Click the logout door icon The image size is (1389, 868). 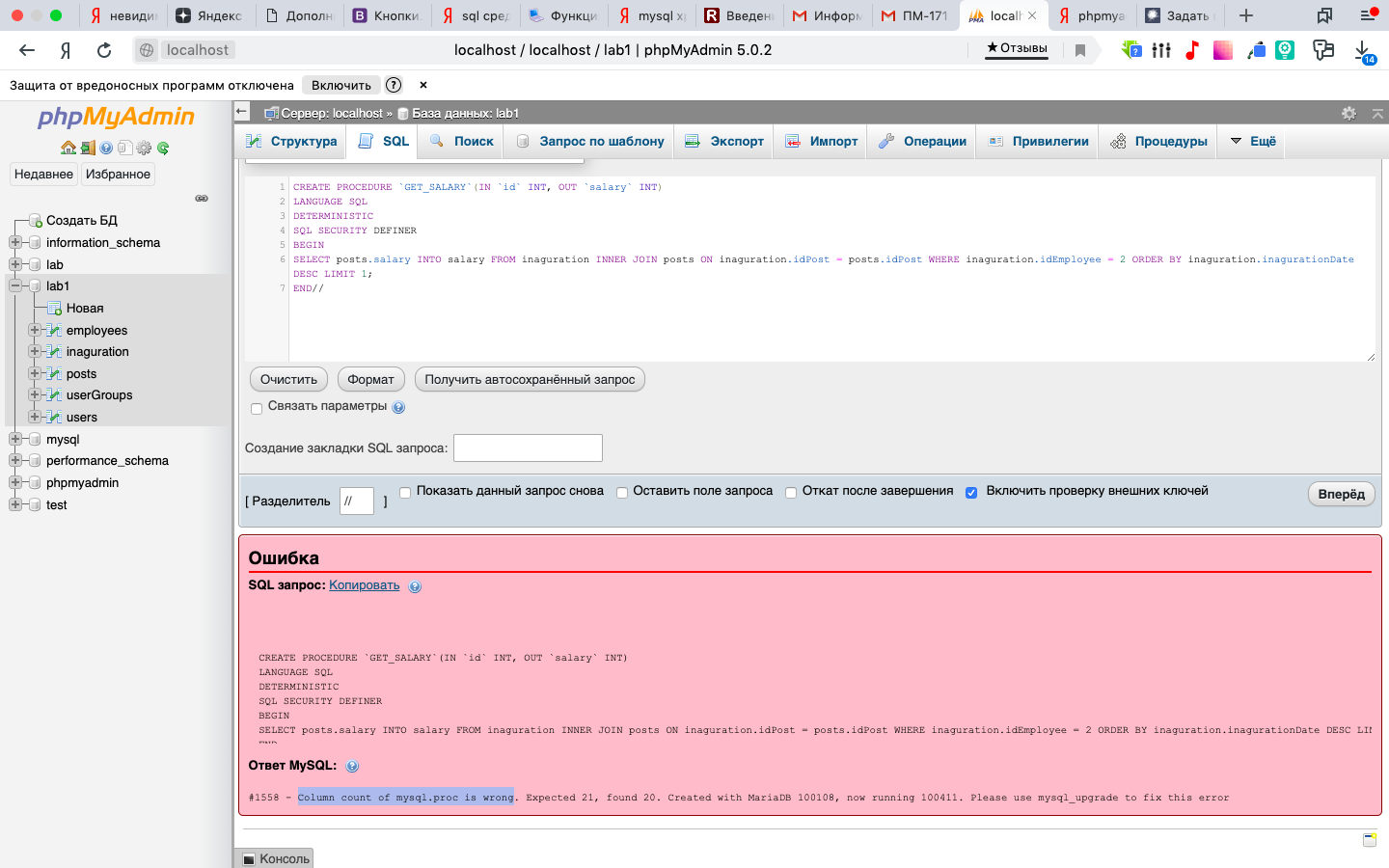88,148
